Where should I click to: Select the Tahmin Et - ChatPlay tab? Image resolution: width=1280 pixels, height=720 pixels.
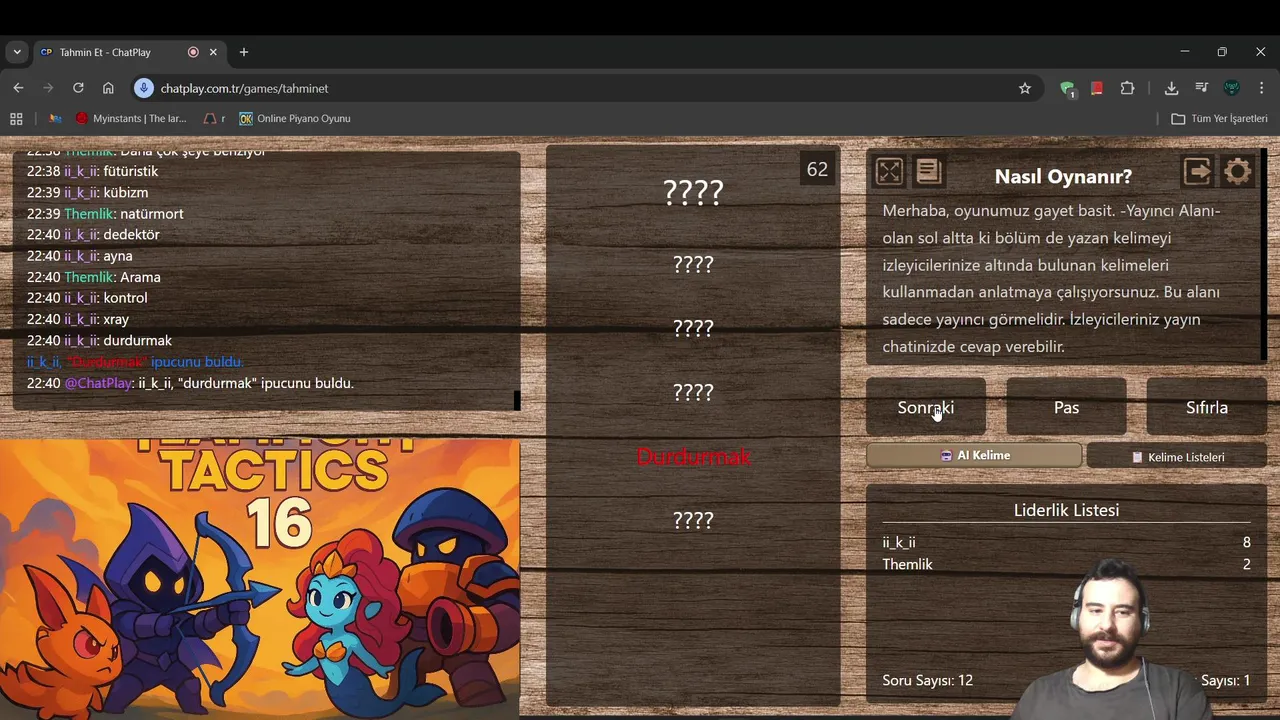pyautogui.click(x=129, y=52)
